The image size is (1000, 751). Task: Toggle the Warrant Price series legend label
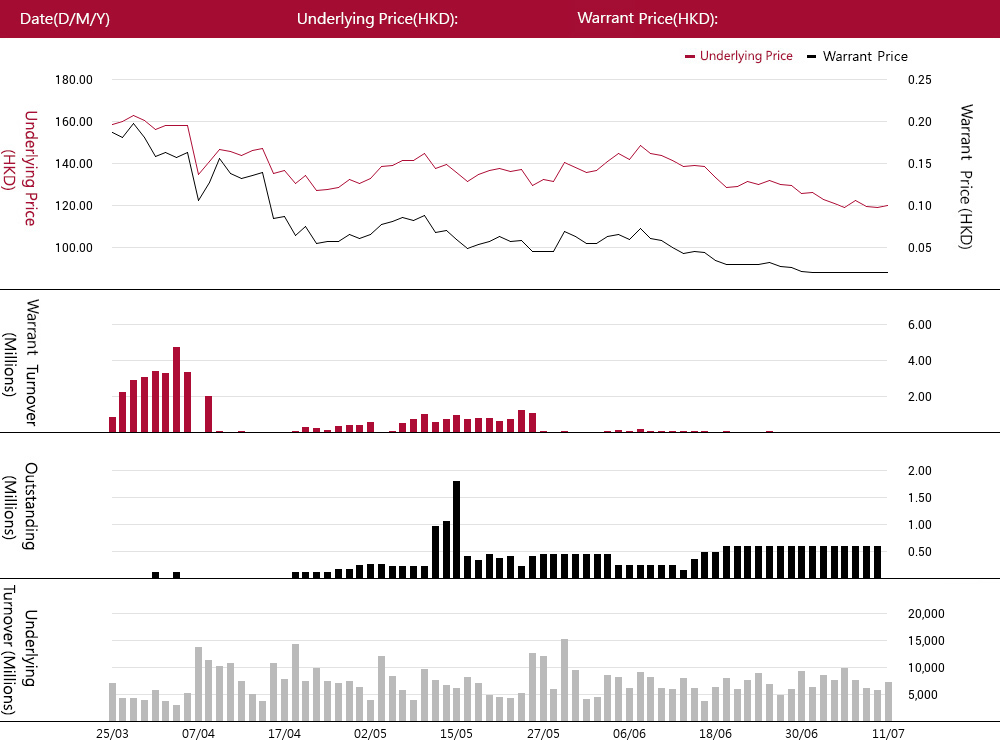click(865, 56)
